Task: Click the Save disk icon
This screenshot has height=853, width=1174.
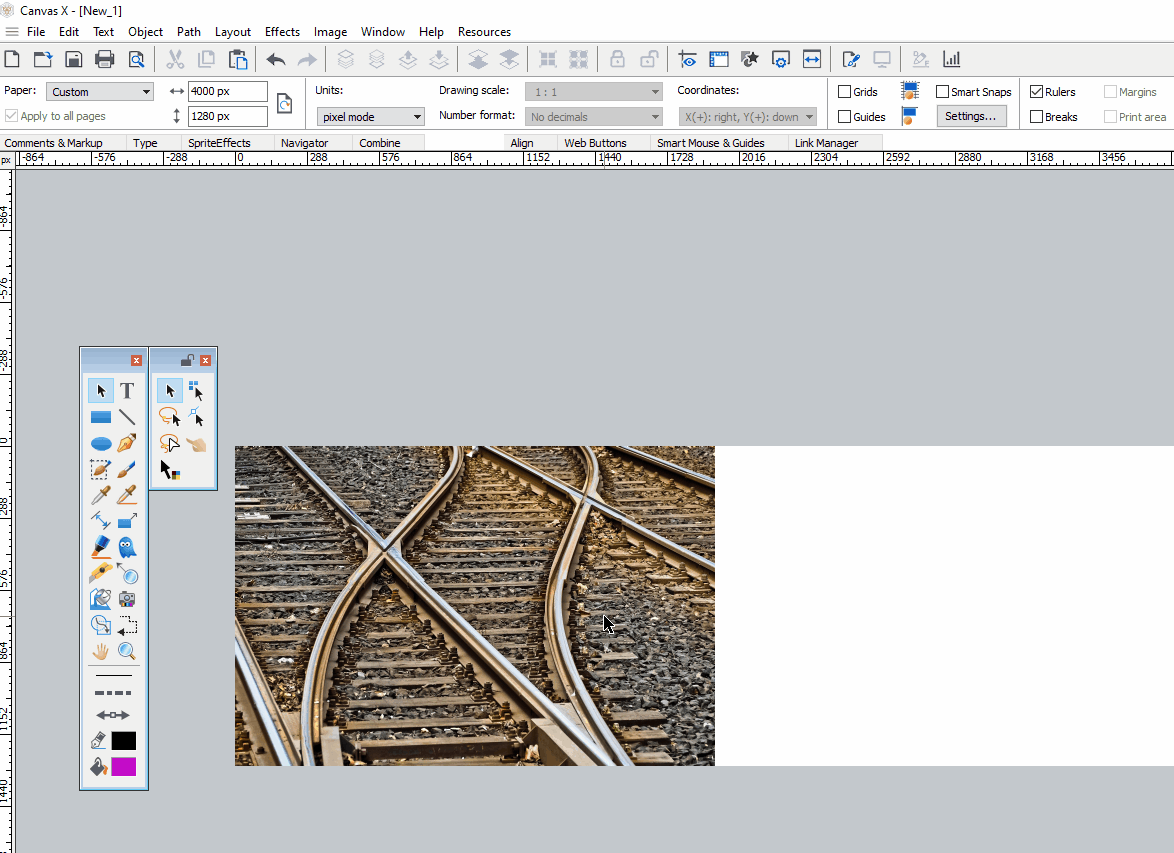Action: point(74,60)
